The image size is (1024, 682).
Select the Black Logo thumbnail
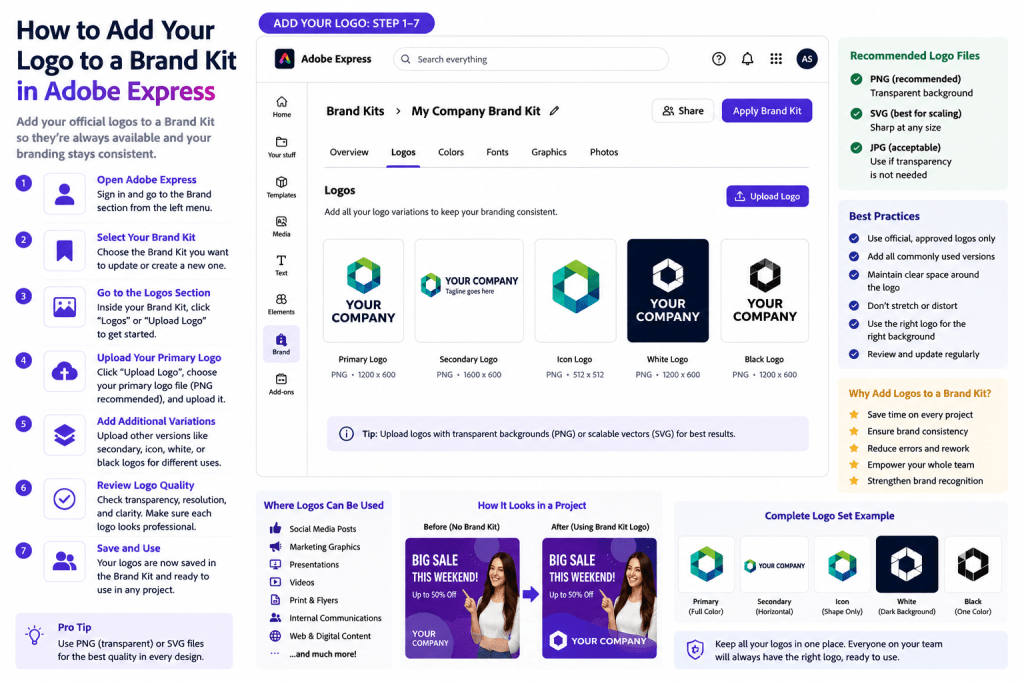(765, 291)
